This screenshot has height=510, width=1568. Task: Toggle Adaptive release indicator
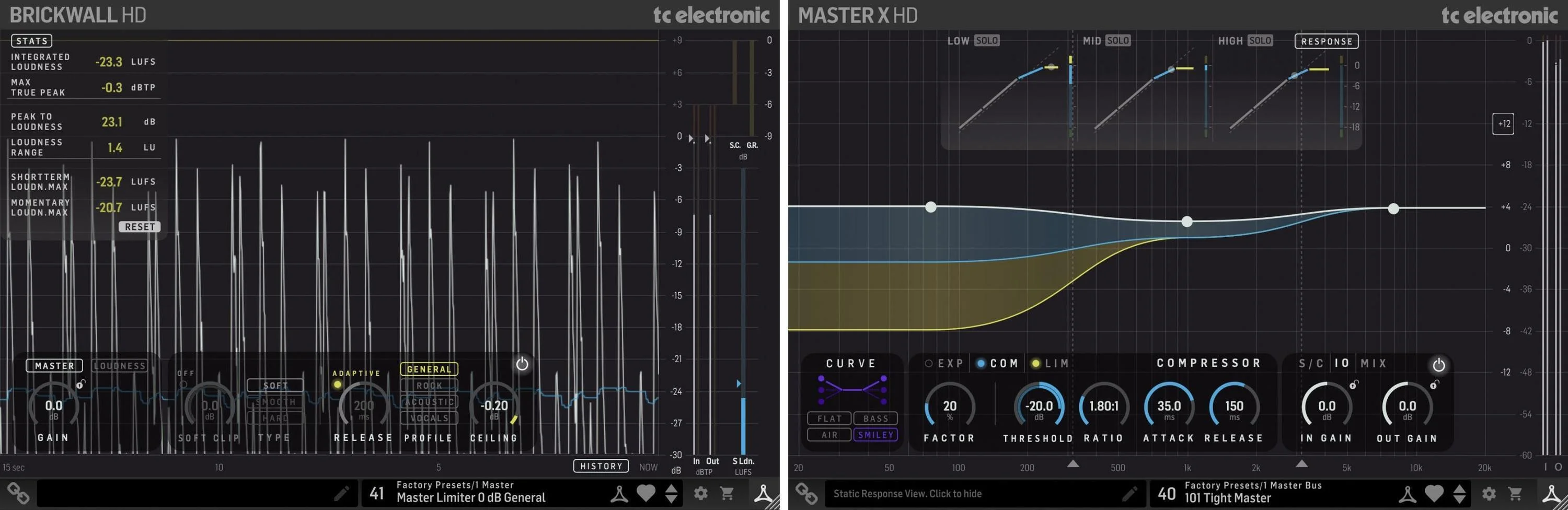(337, 385)
